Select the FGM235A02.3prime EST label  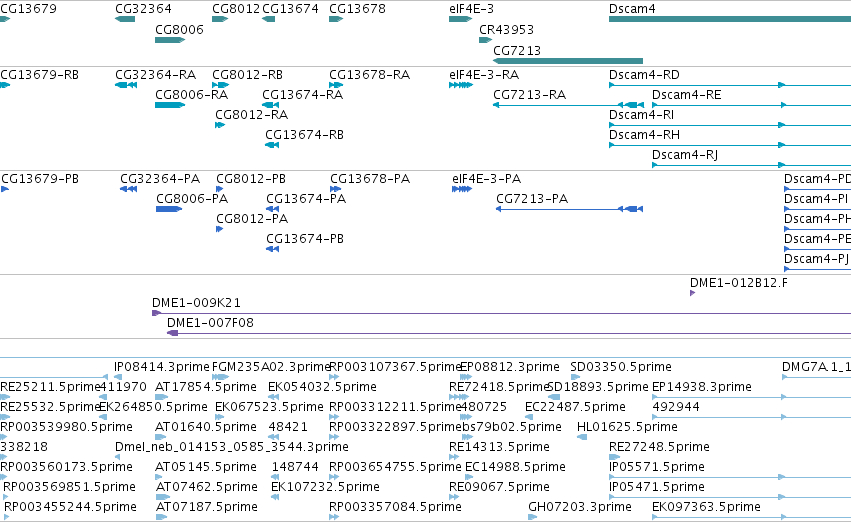[x=271, y=367]
